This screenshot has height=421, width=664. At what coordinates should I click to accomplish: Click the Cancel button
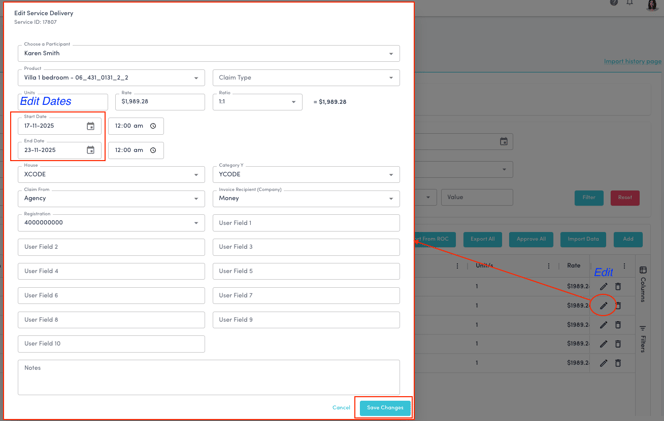point(341,408)
